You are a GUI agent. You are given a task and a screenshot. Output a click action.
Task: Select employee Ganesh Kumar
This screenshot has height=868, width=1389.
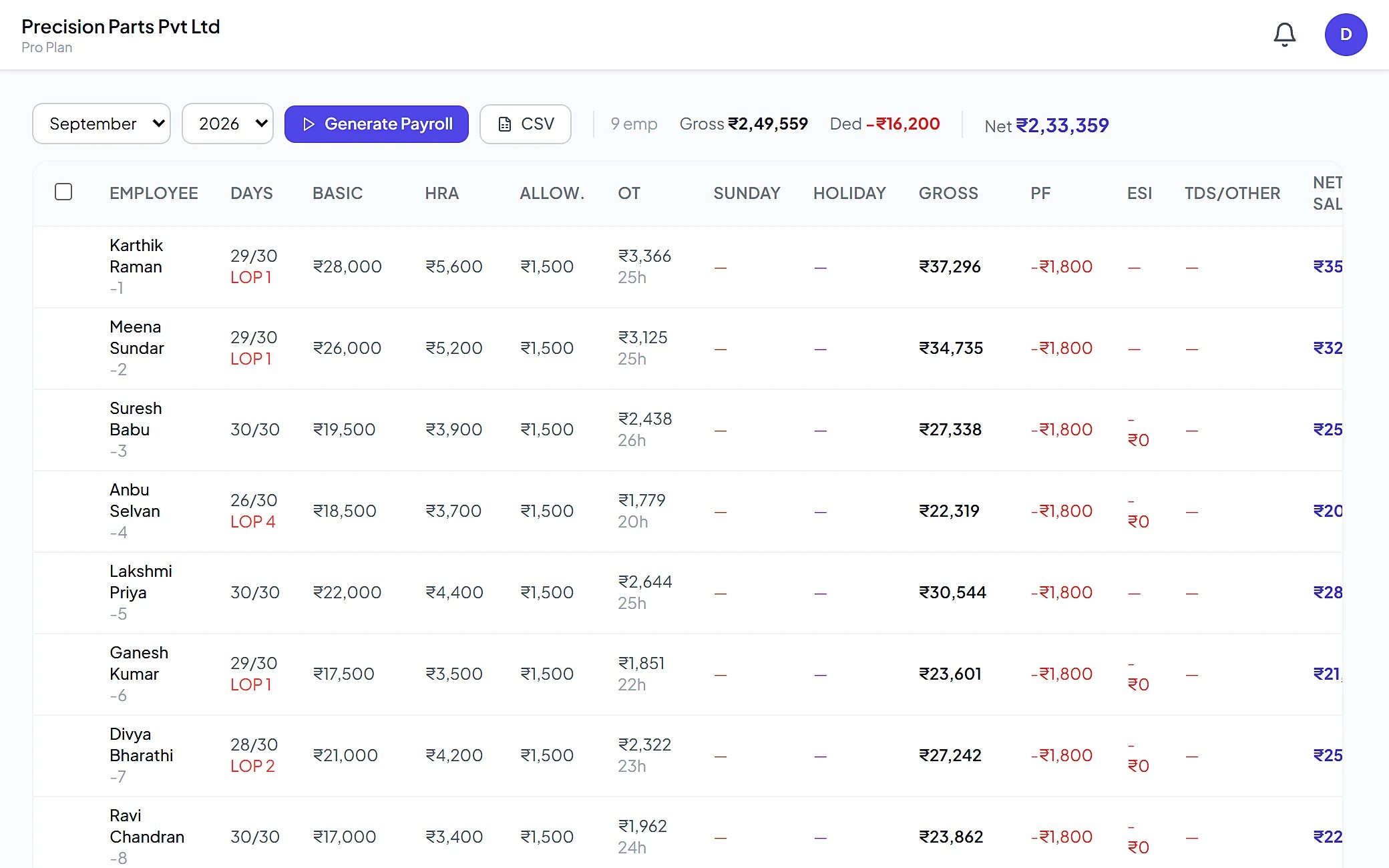click(x=139, y=664)
